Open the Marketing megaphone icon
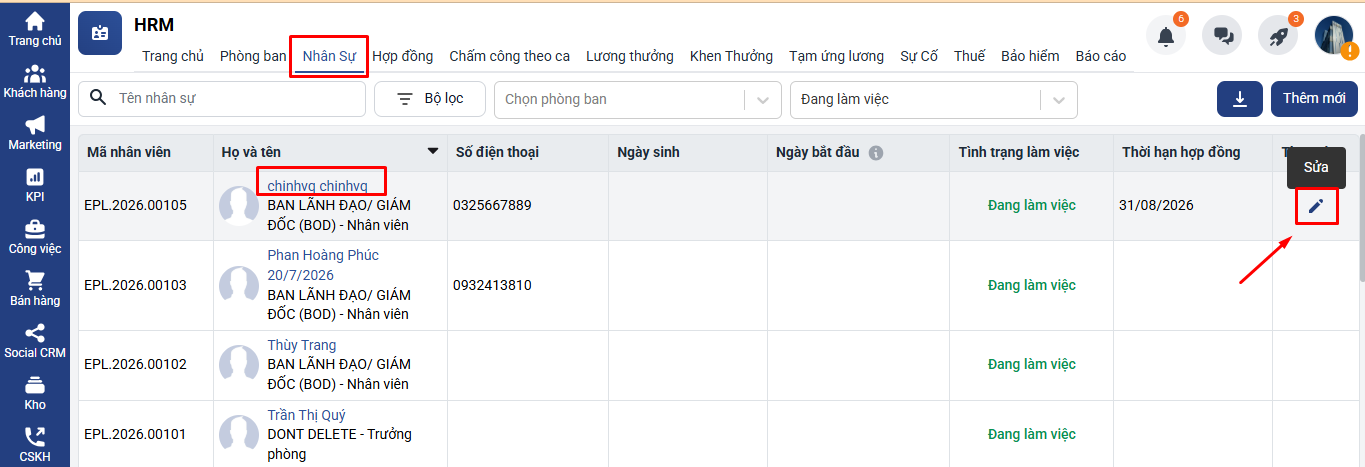This screenshot has height=467, width=1365. tap(35, 134)
